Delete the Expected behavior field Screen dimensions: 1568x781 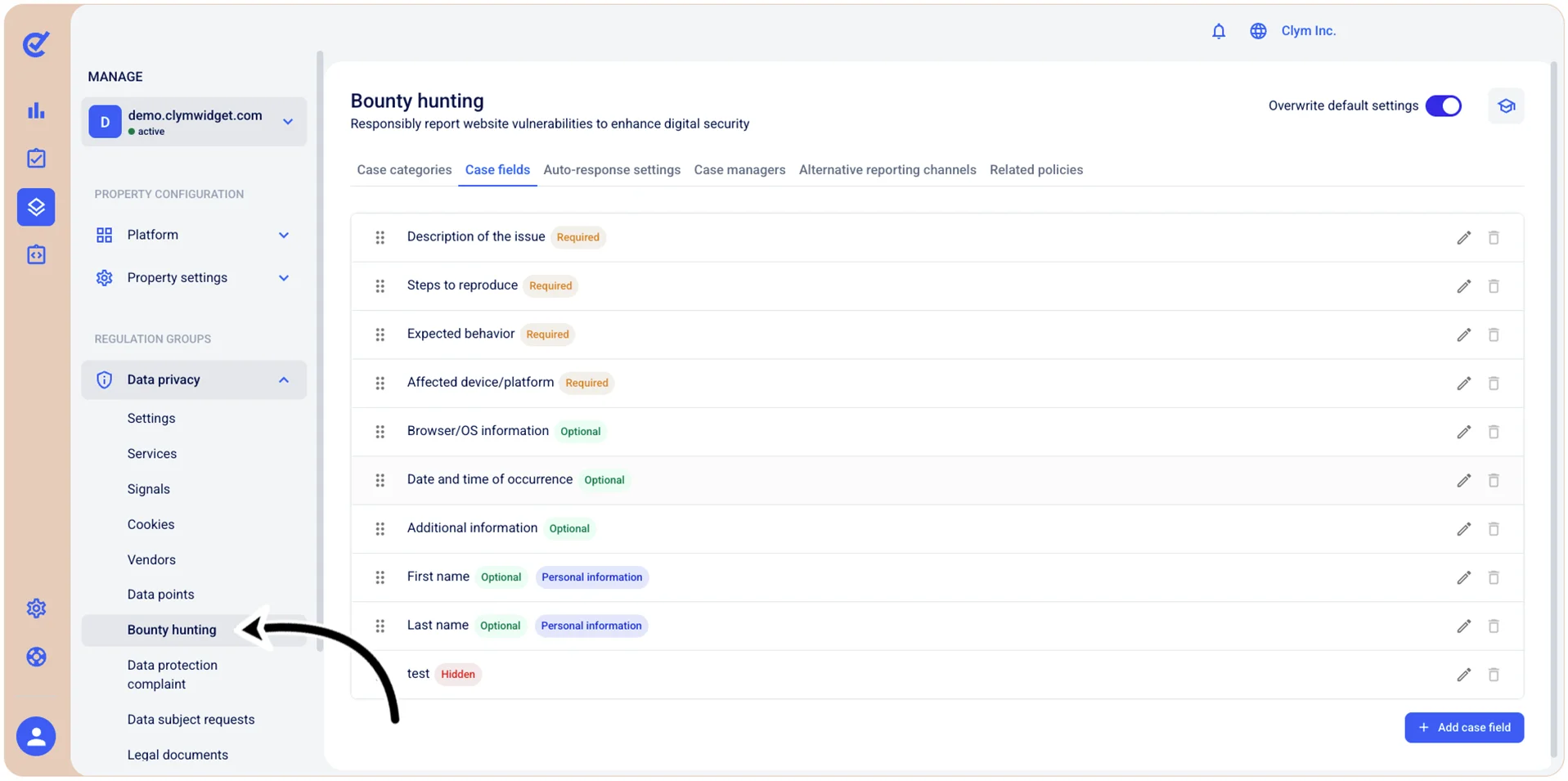pyautogui.click(x=1493, y=334)
